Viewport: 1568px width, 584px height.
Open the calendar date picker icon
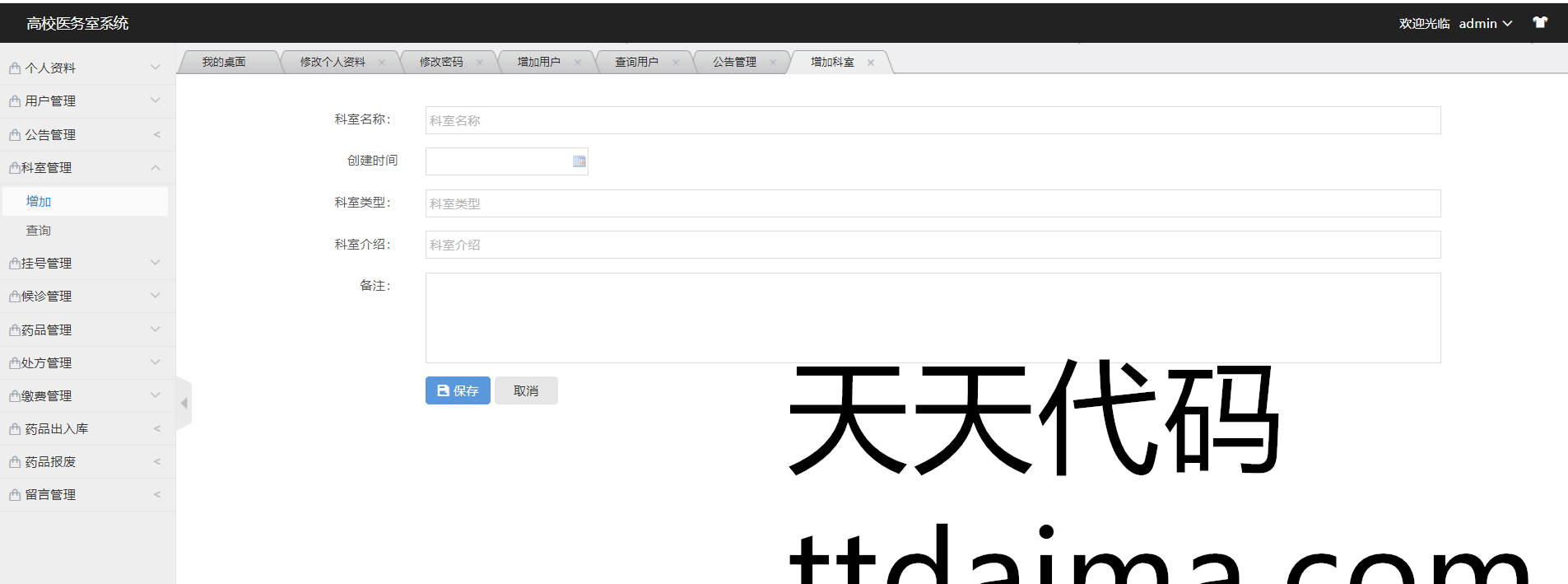pos(579,161)
